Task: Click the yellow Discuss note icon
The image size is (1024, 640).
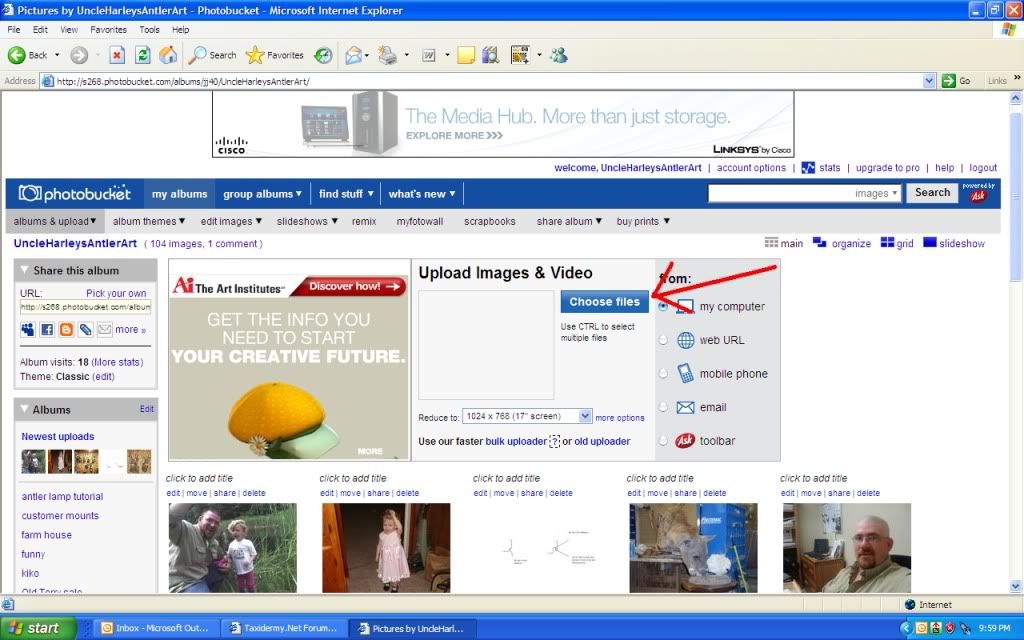Action: click(x=466, y=56)
